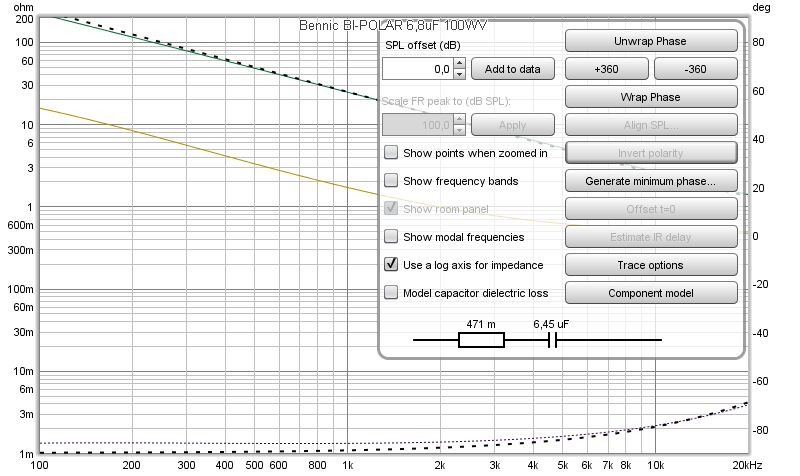This screenshot has width=800, height=476.
Task: Uncheck Use a log axis for impedance
Action: (391, 264)
